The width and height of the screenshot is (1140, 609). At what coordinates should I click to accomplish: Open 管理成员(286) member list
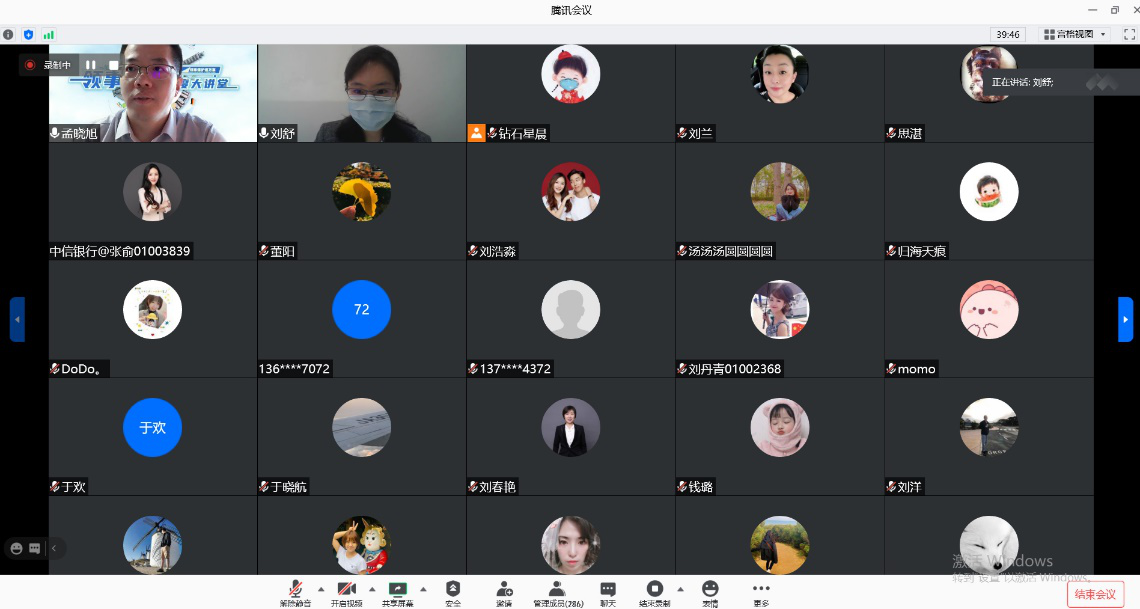[x=558, y=593]
